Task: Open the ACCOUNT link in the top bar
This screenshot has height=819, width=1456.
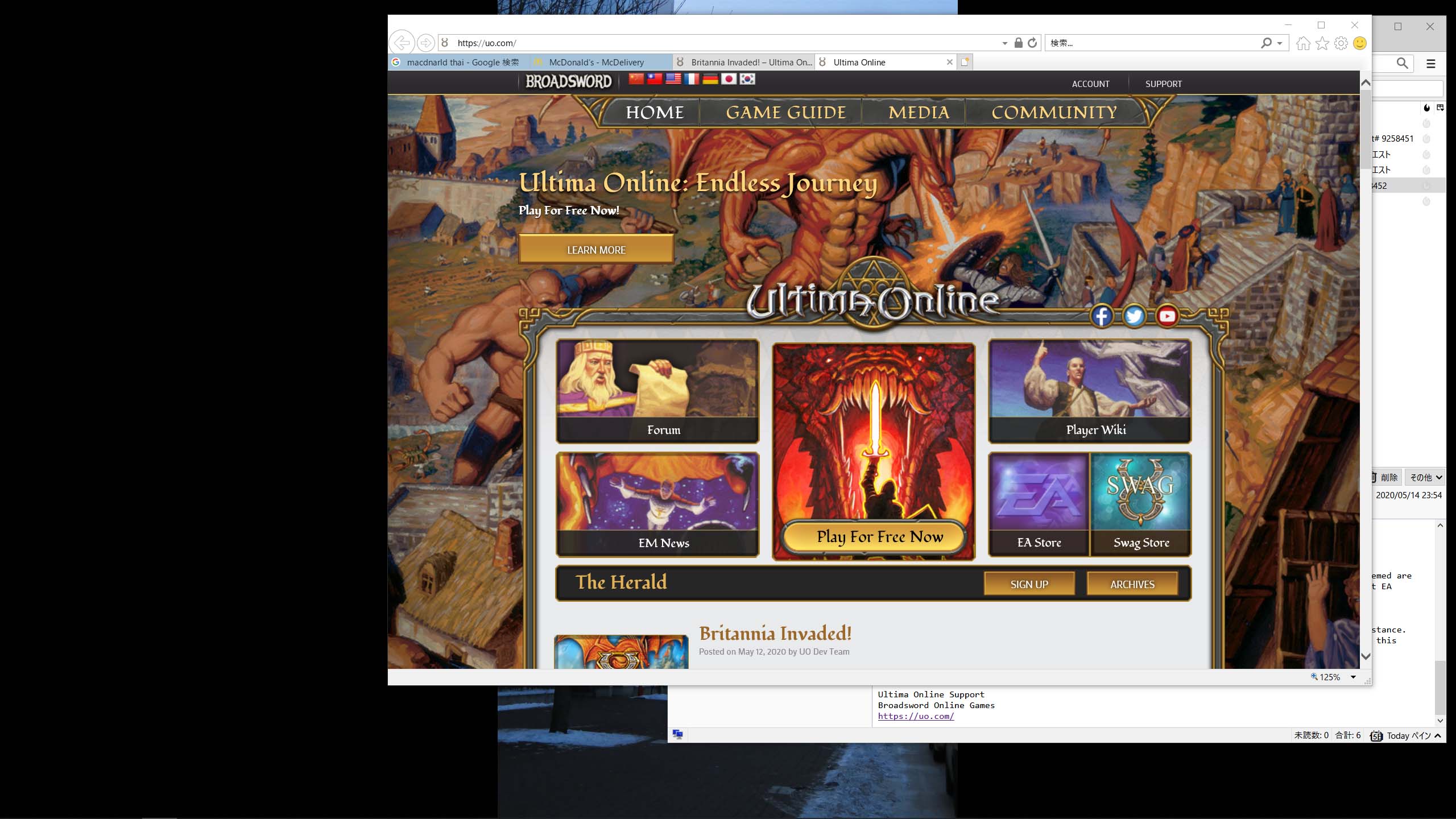Action: pyautogui.click(x=1090, y=84)
